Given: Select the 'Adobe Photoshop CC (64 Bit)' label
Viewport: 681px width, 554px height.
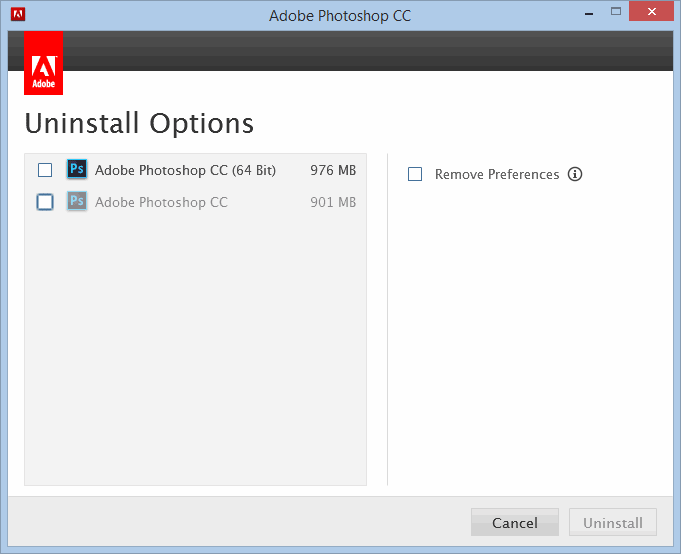Looking at the screenshot, I should [185, 170].
